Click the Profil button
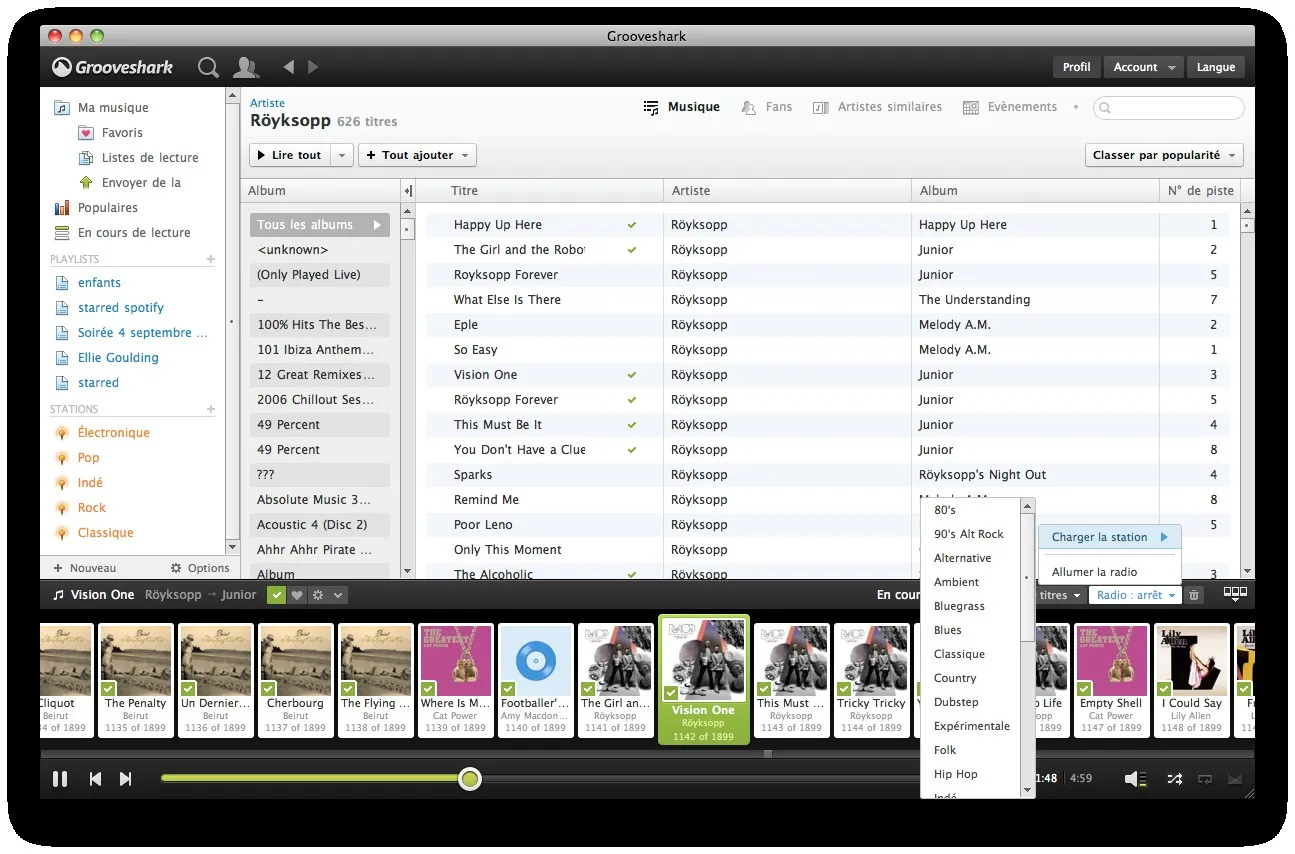 [1076, 67]
